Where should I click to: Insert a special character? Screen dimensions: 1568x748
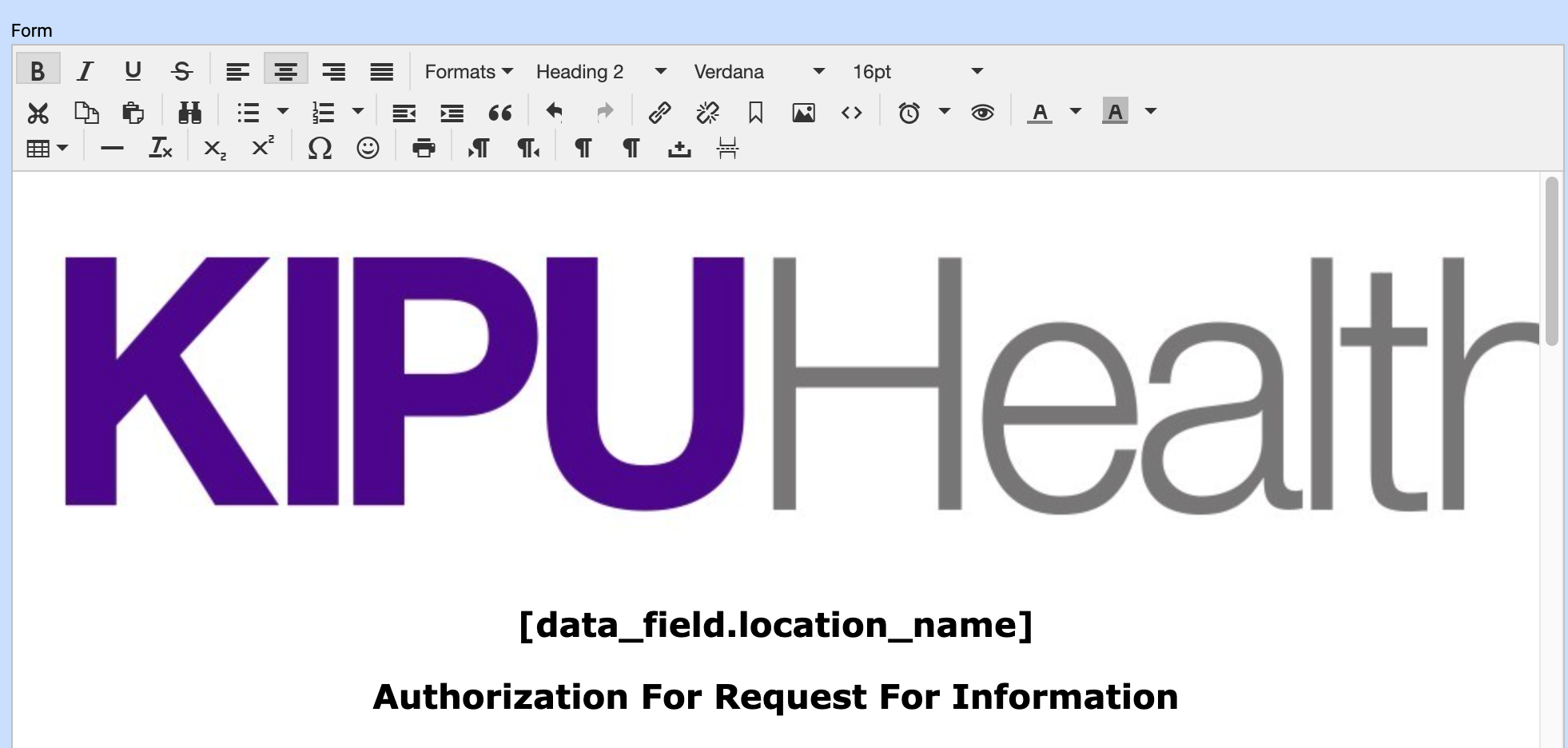click(x=319, y=147)
